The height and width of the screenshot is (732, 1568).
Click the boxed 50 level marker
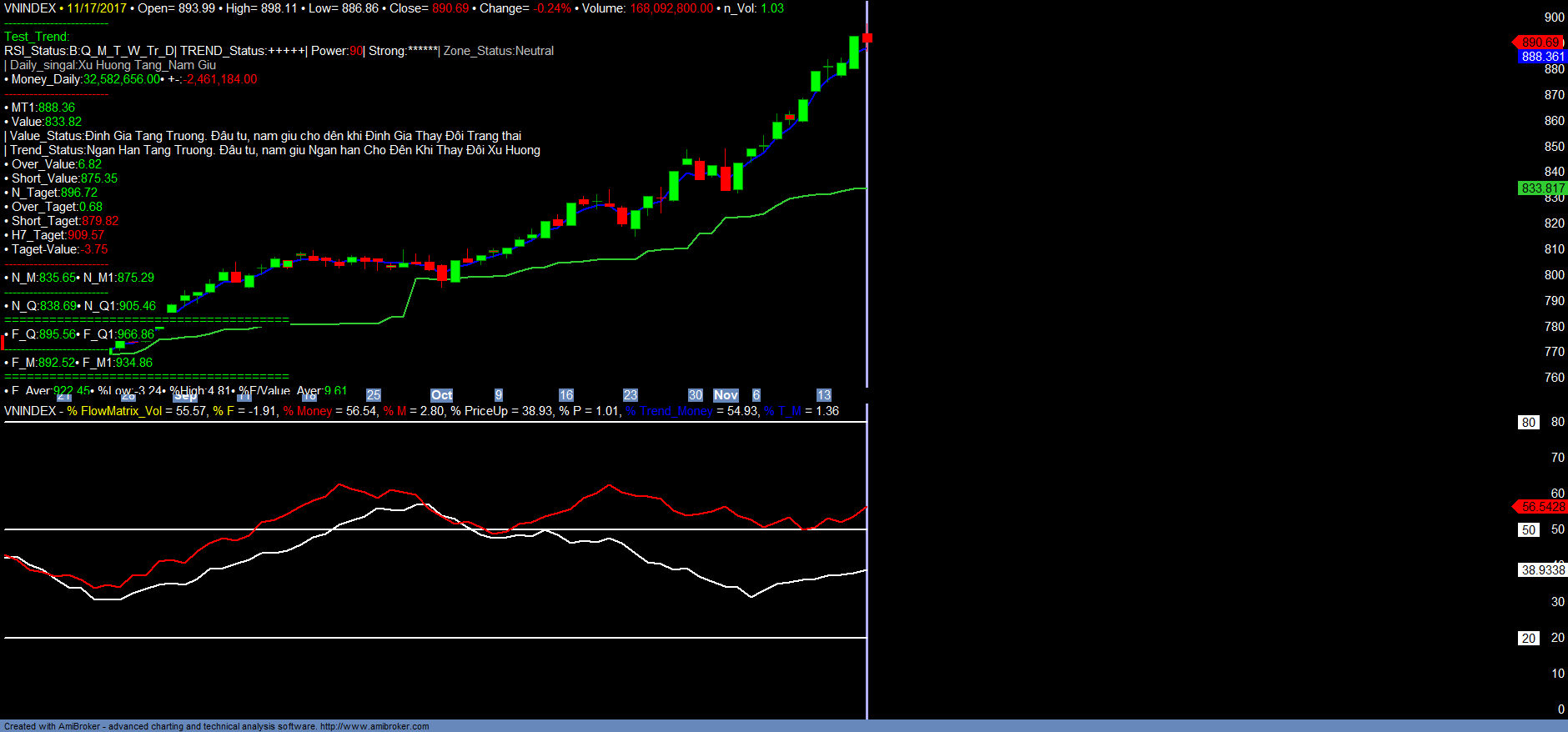(1528, 530)
